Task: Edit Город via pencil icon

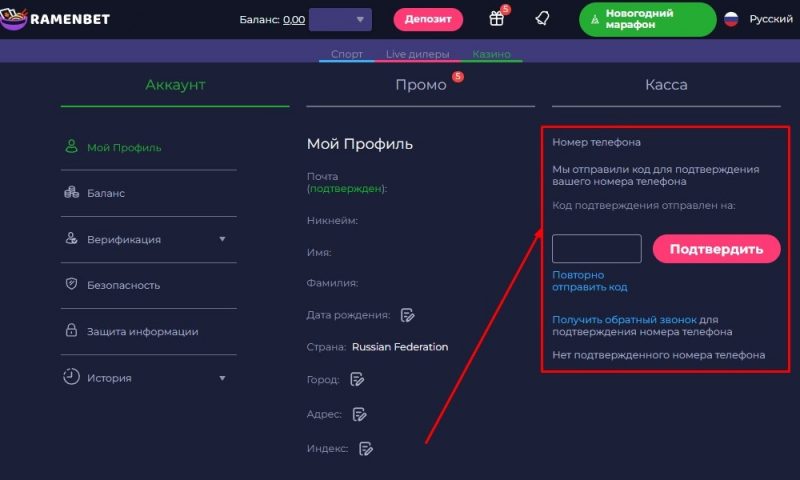Action: (357, 380)
